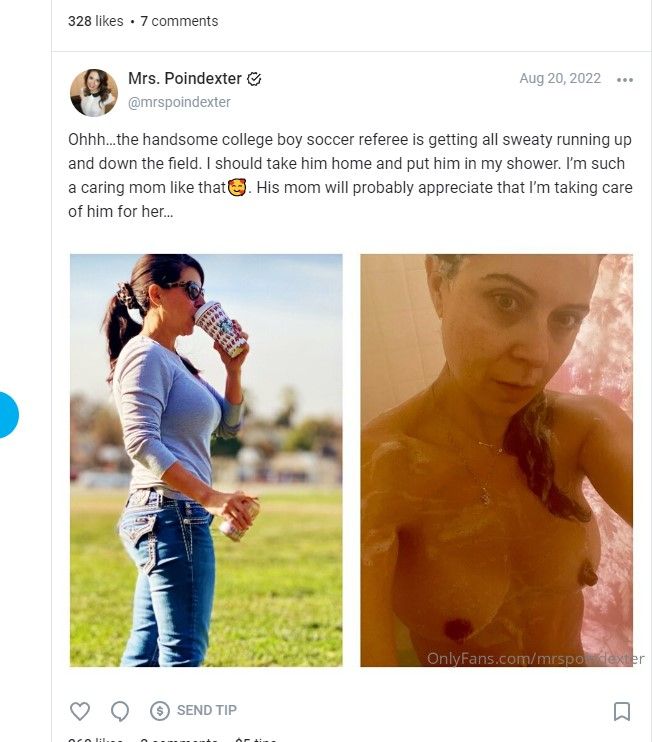Click the dollar-sign tip icon
The image size is (652, 742).
pos(159,711)
